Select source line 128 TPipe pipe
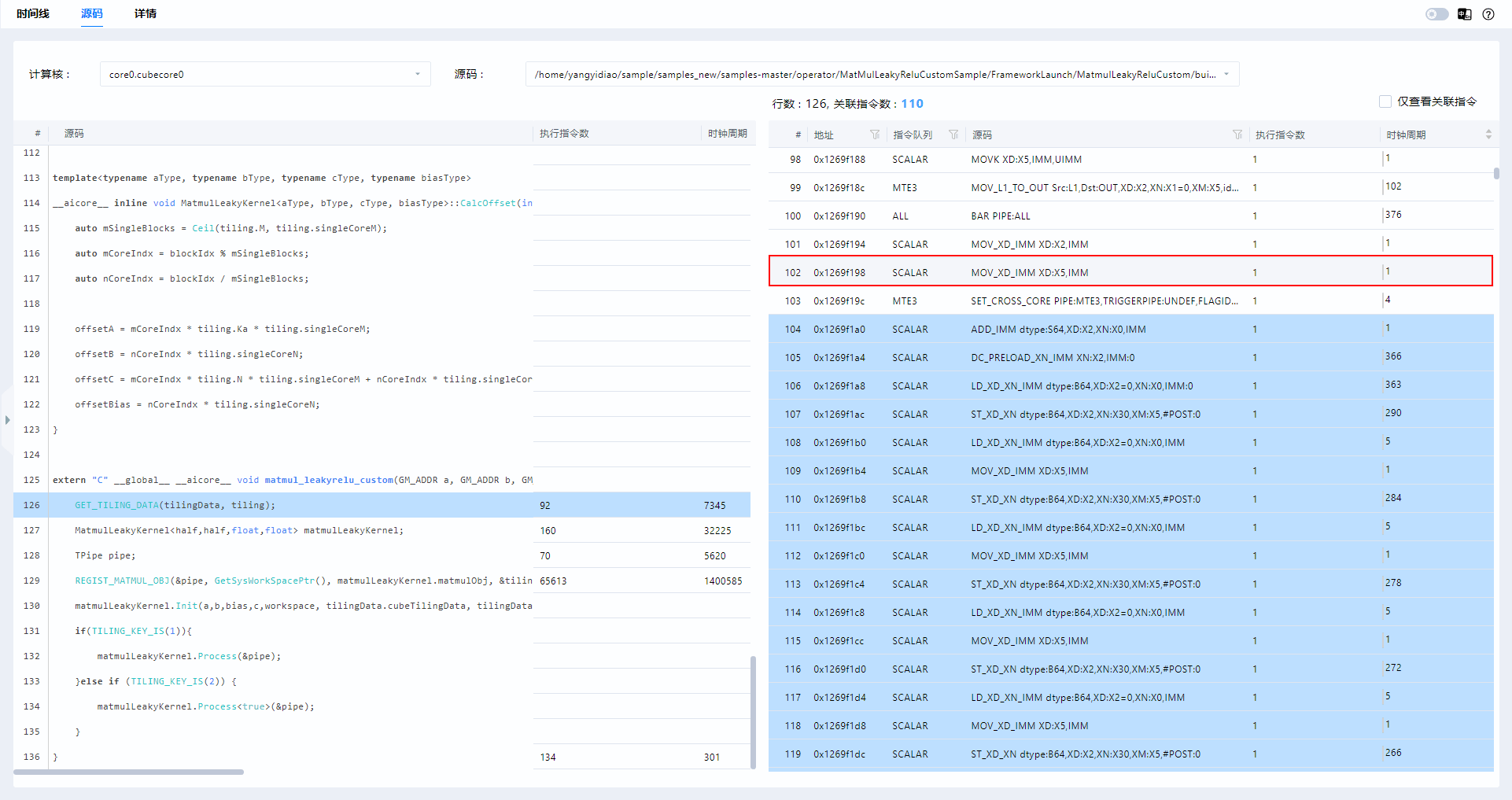Screen dimensions: 1512x800 tap(382, 555)
